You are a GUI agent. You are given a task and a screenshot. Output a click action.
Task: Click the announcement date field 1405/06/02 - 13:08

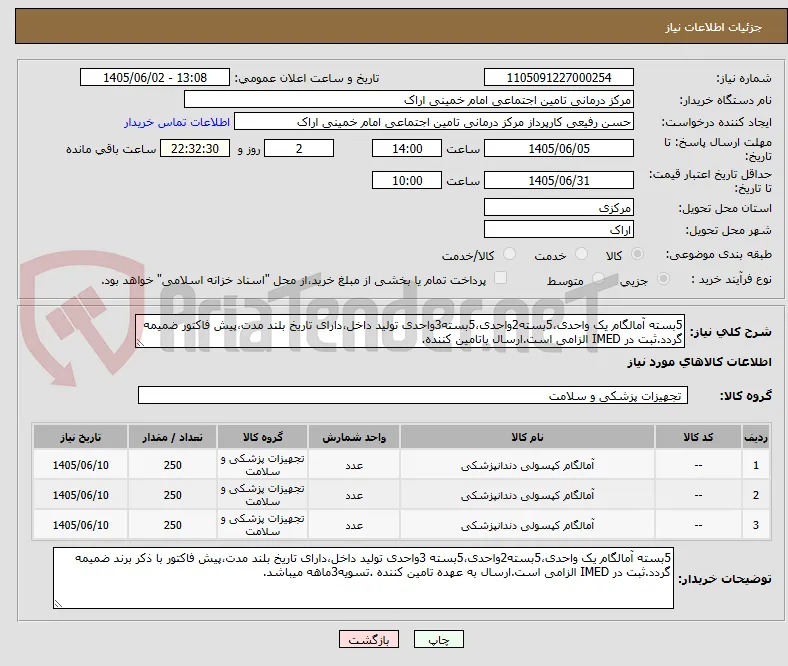pos(155,77)
